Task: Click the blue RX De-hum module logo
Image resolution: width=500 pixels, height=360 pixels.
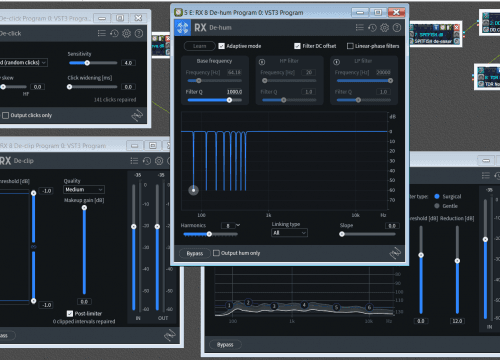Action: 183,28
